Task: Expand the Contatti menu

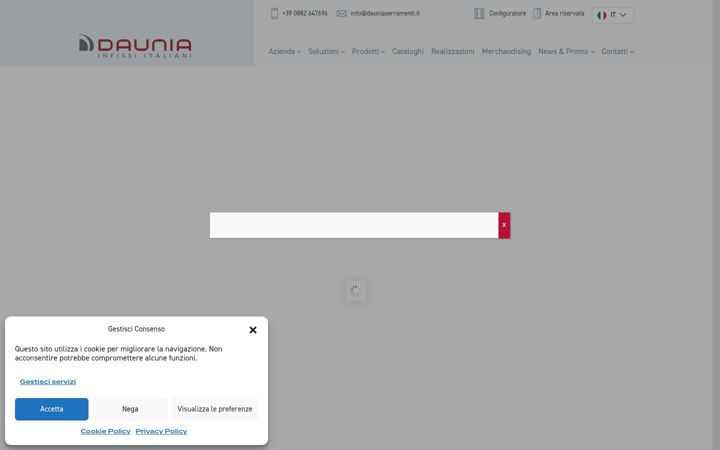Action: click(618, 51)
